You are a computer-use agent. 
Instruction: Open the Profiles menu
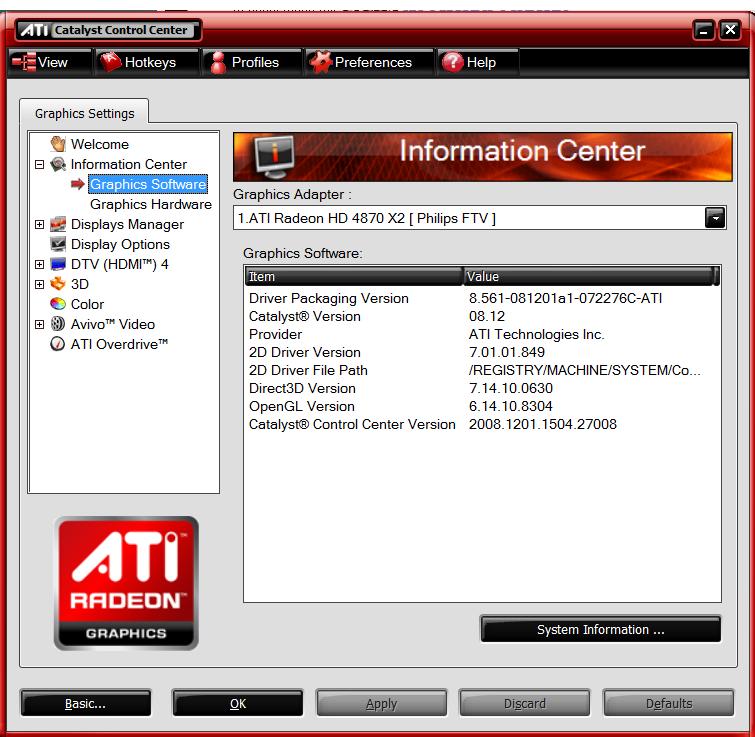252,62
